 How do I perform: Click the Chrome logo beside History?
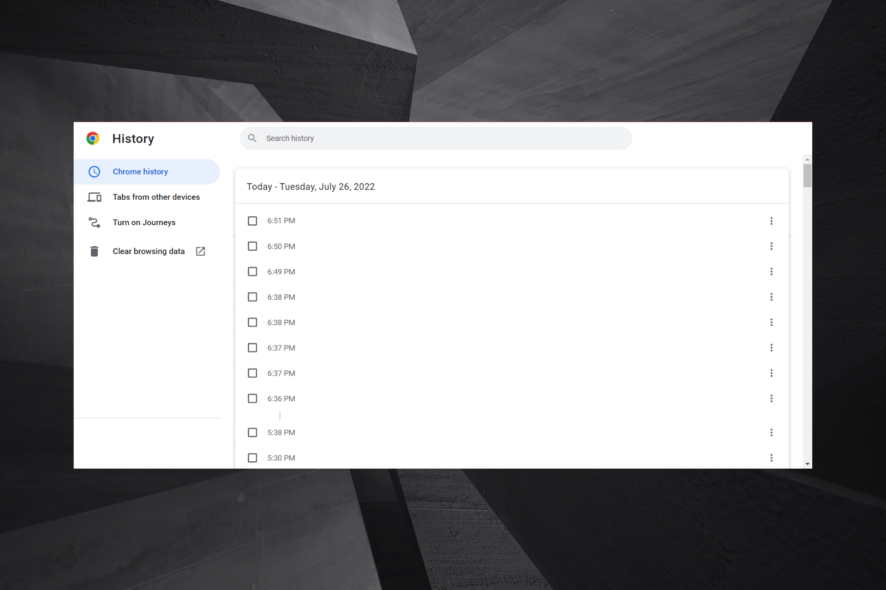coord(93,138)
